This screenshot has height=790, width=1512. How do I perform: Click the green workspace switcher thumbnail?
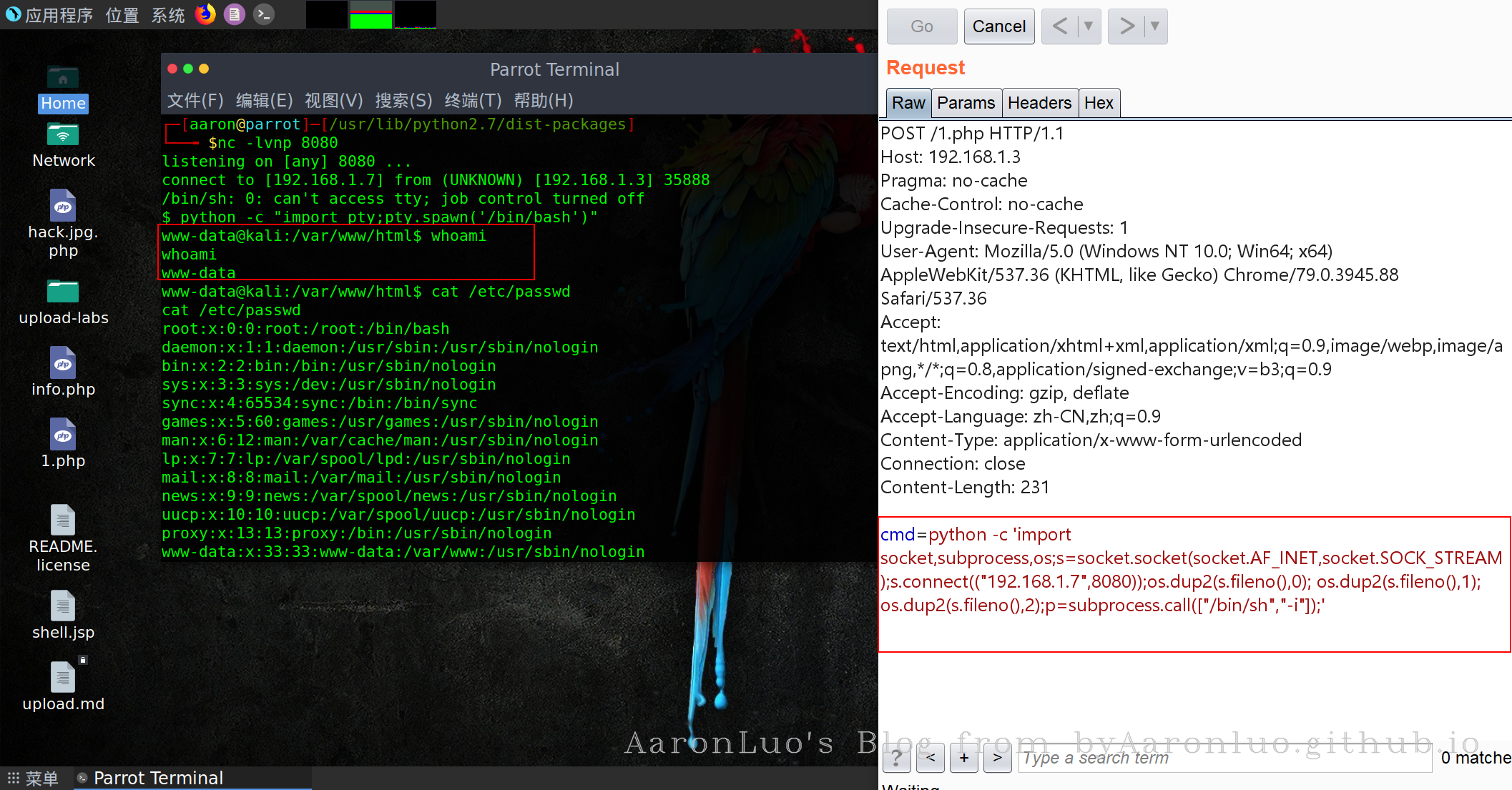(x=370, y=14)
